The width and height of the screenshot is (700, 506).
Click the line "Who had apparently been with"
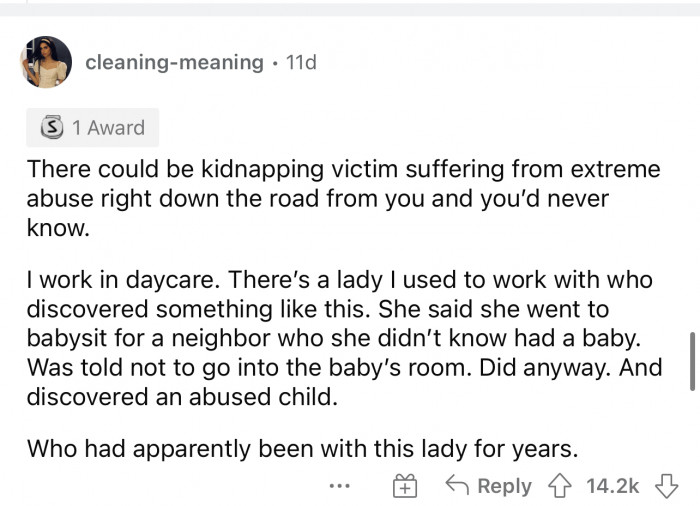point(302,448)
